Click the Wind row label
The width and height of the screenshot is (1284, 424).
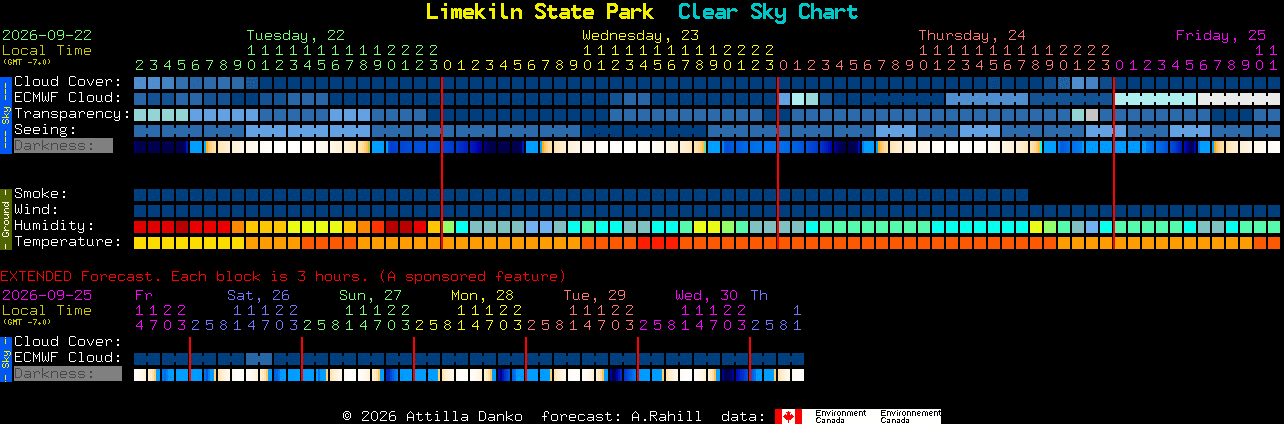point(36,210)
